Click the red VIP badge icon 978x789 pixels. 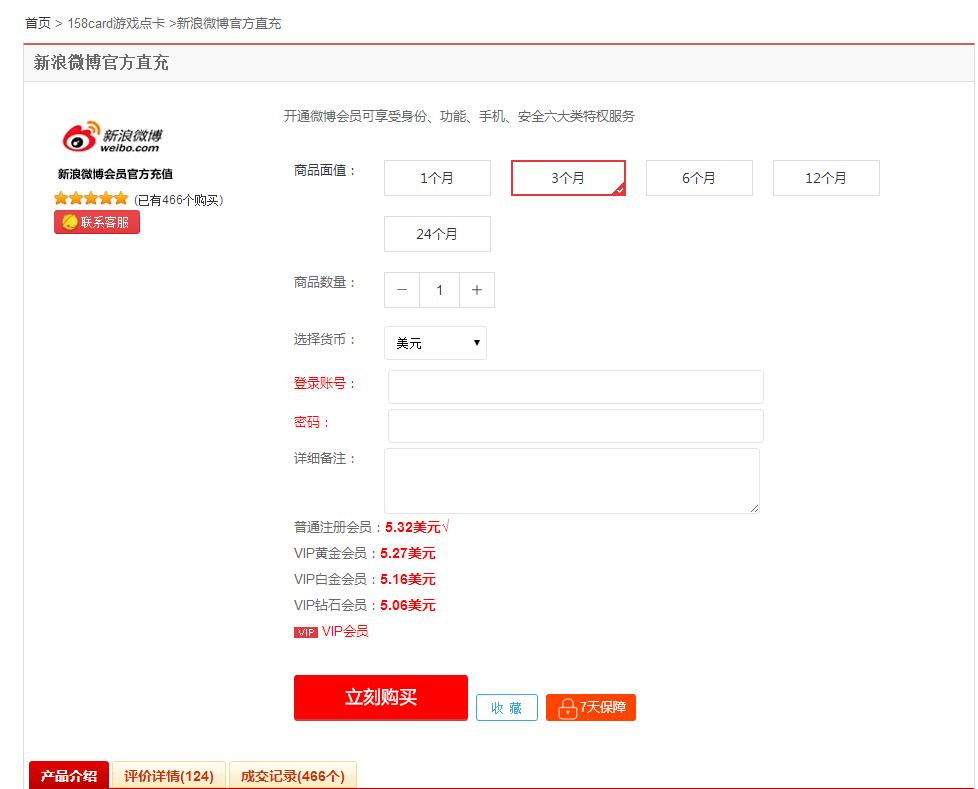pyautogui.click(x=306, y=632)
